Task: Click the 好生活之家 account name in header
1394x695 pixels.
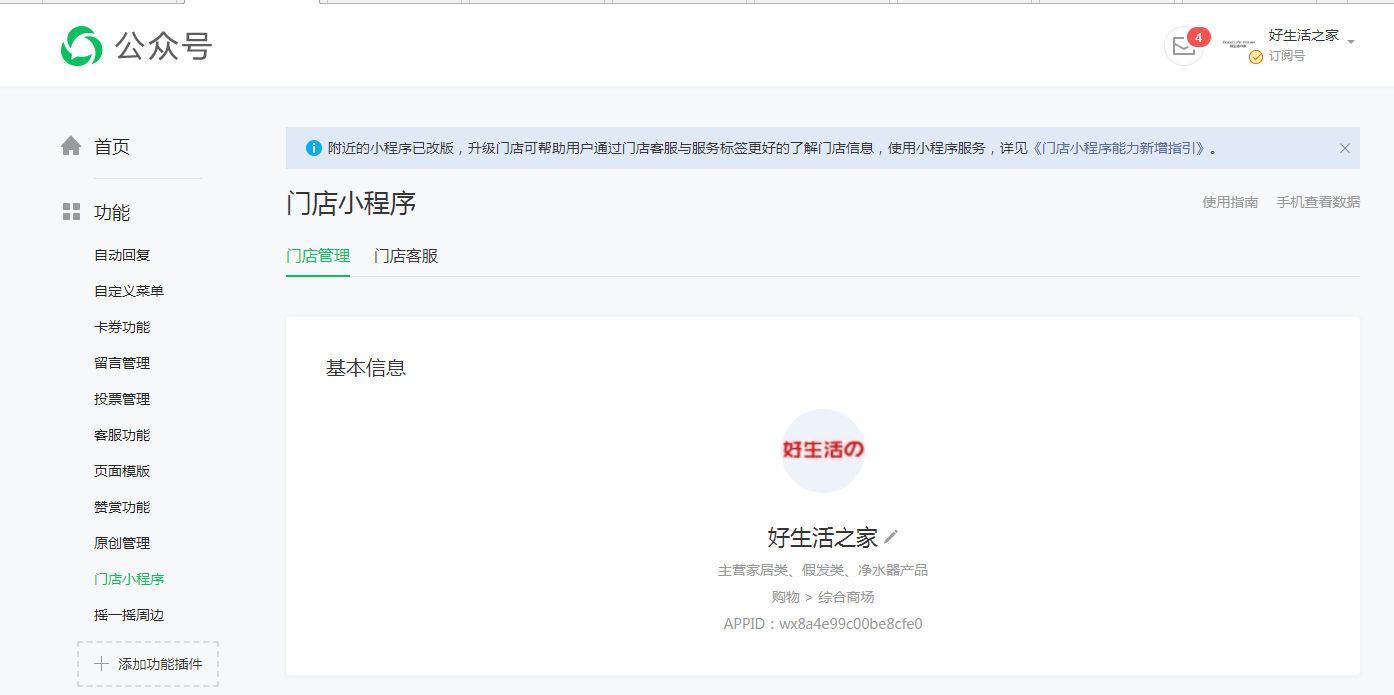Action: pos(1304,35)
